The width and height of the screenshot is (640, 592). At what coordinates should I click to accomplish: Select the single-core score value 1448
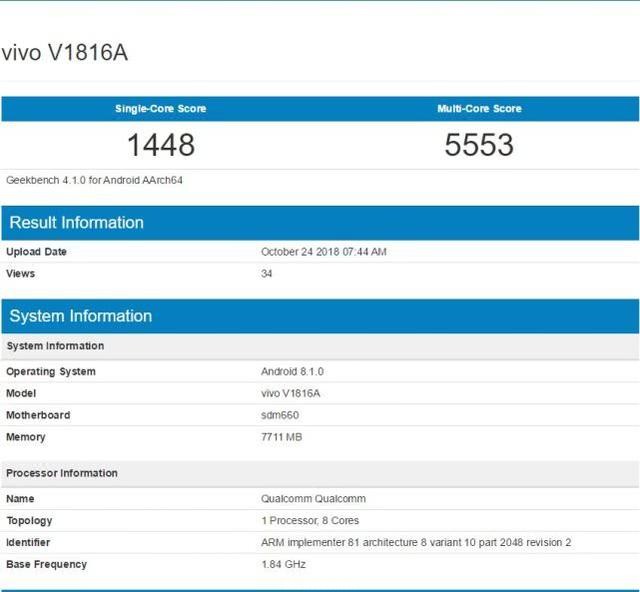pyautogui.click(x=161, y=145)
